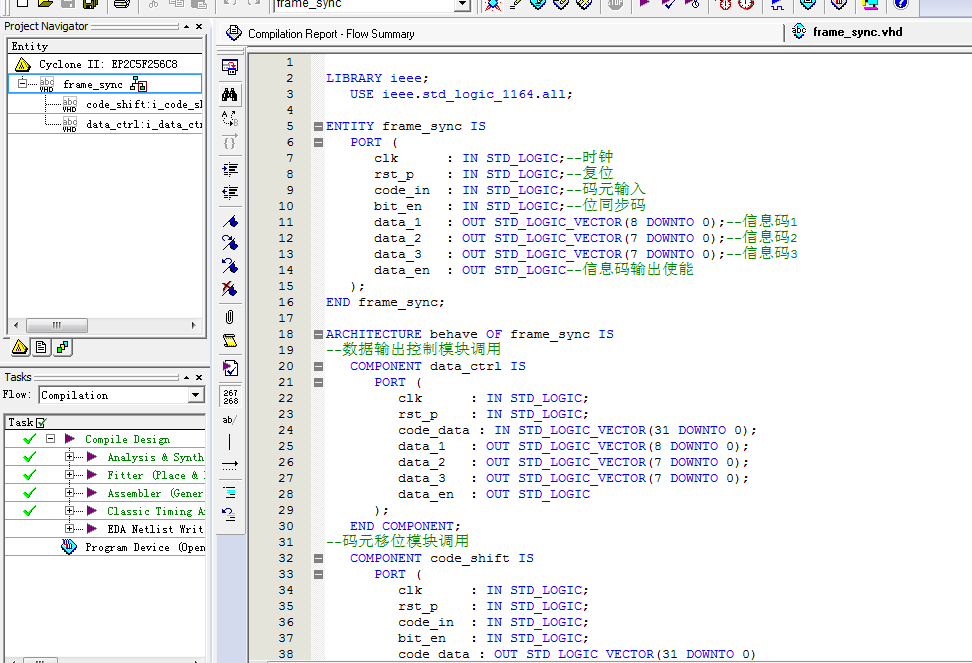Toggle bookmark using the blue flag icon
This screenshot has height=663, width=972.
pos(230,219)
